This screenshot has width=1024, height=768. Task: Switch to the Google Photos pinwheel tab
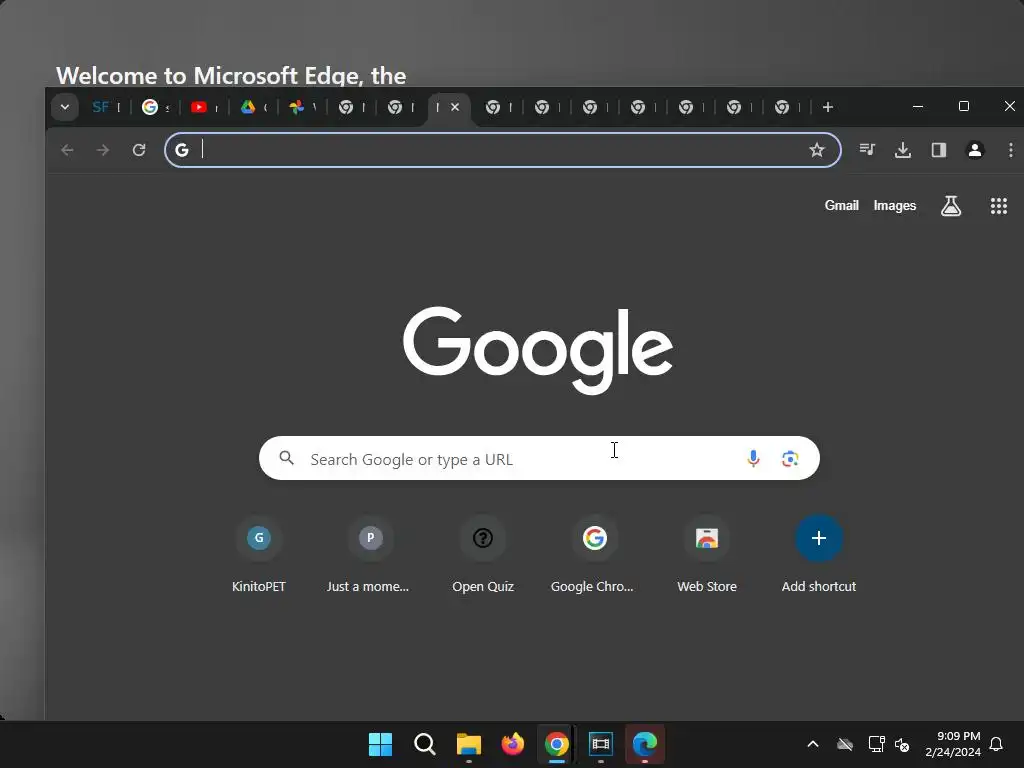[x=302, y=107]
